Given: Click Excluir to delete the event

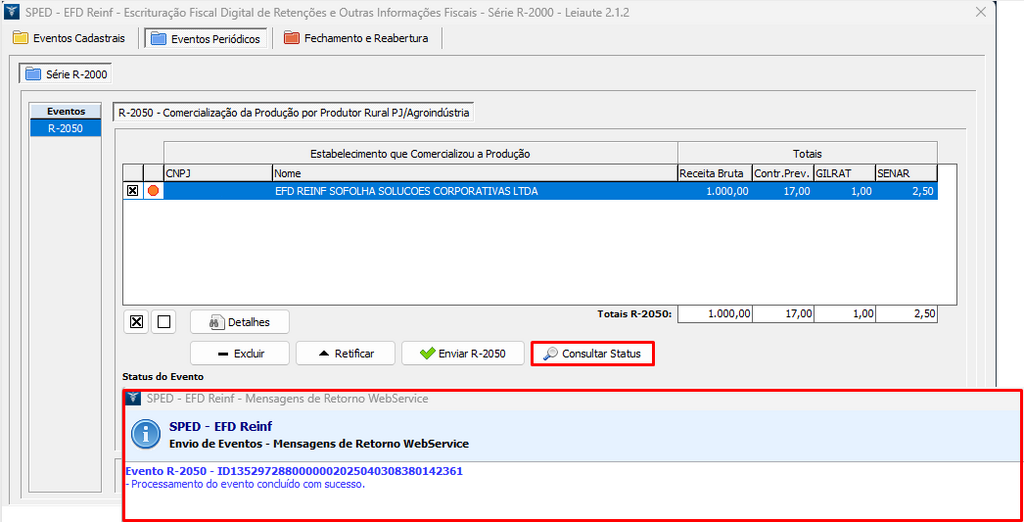Looking at the screenshot, I should point(240,353).
